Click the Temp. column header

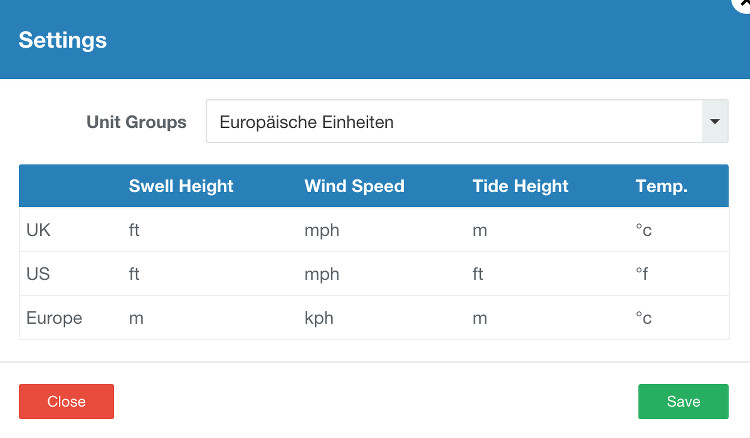[x=662, y=186]
